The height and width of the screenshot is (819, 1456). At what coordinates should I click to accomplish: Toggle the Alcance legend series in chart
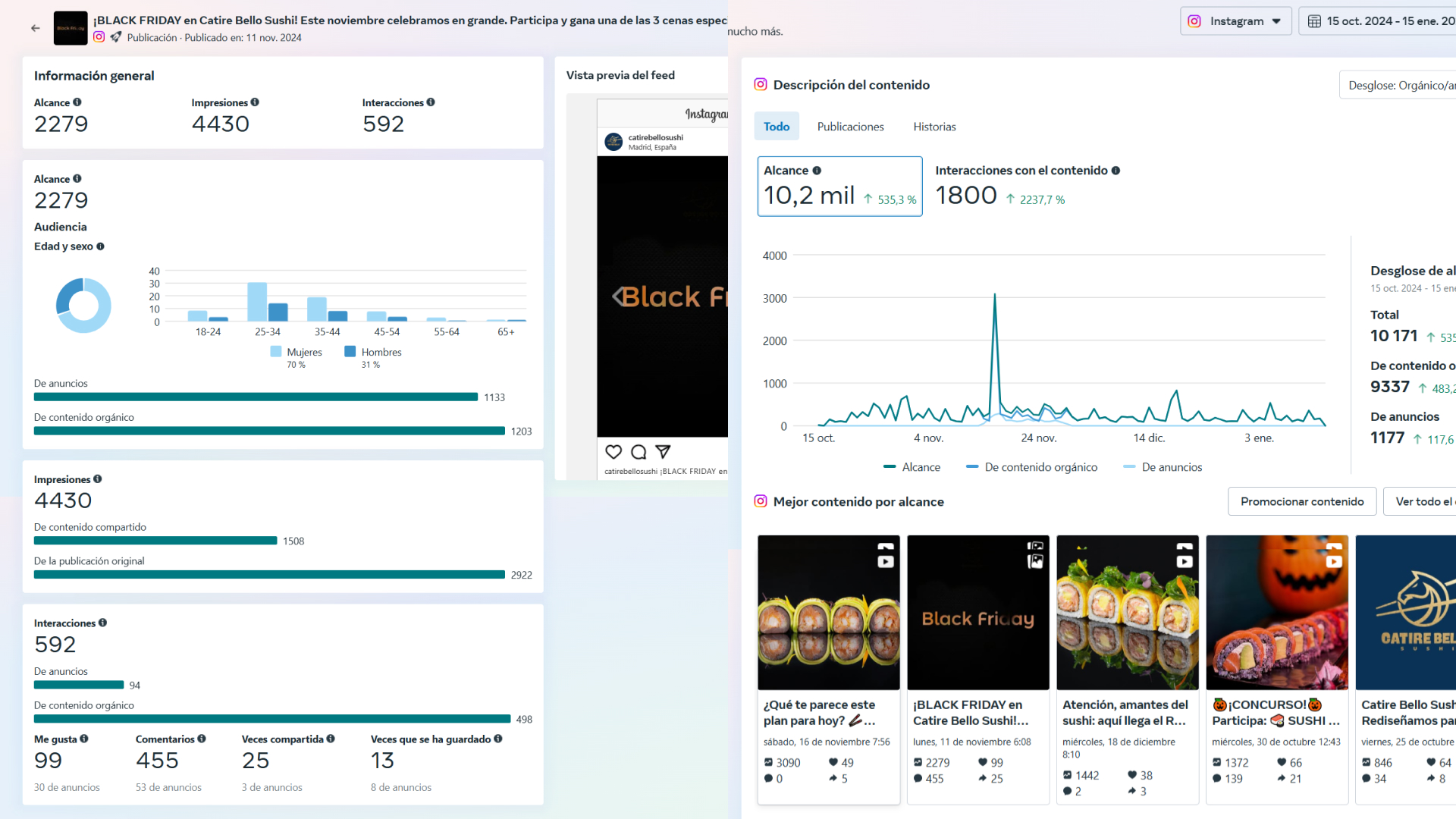tap(912, 467)
